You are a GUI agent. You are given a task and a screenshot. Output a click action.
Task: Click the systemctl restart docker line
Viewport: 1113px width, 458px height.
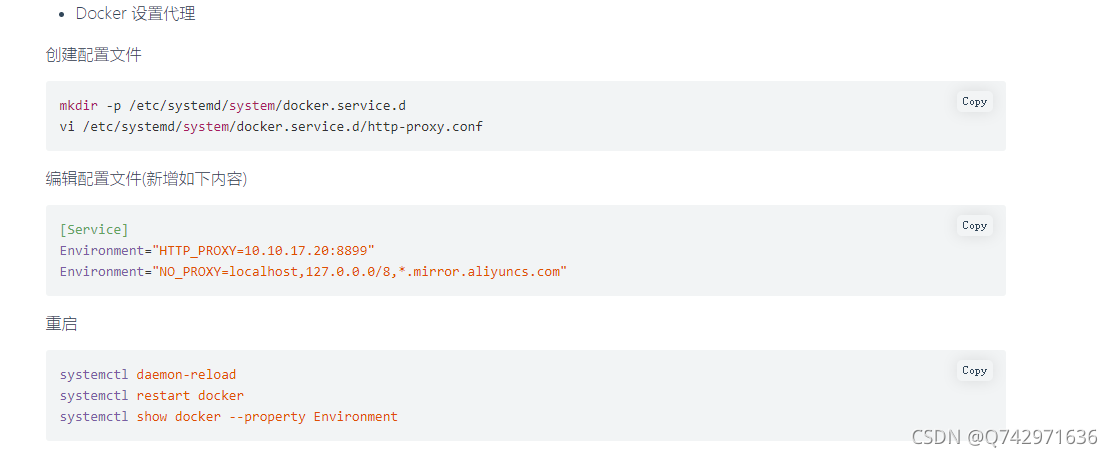coord(152,396)
